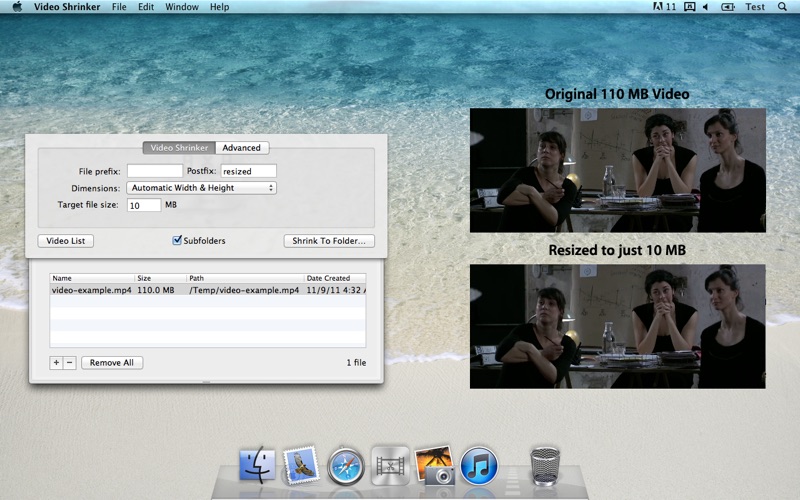Click the volume speaker icon in menu bar
800x500 pixels.
pos(706,7)
